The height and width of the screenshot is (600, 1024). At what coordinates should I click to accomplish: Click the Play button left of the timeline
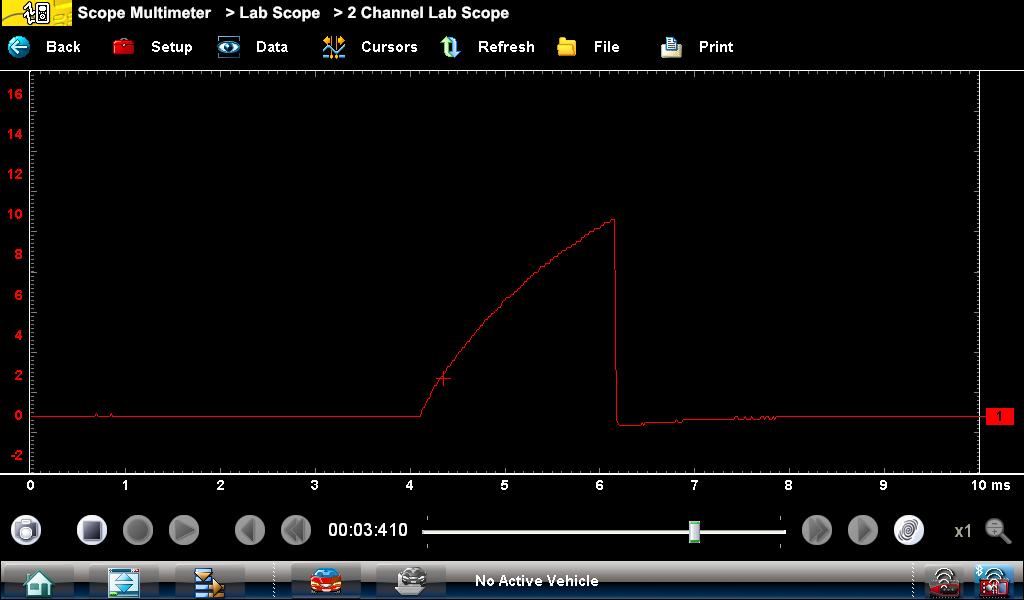click(x=184, y=530)
